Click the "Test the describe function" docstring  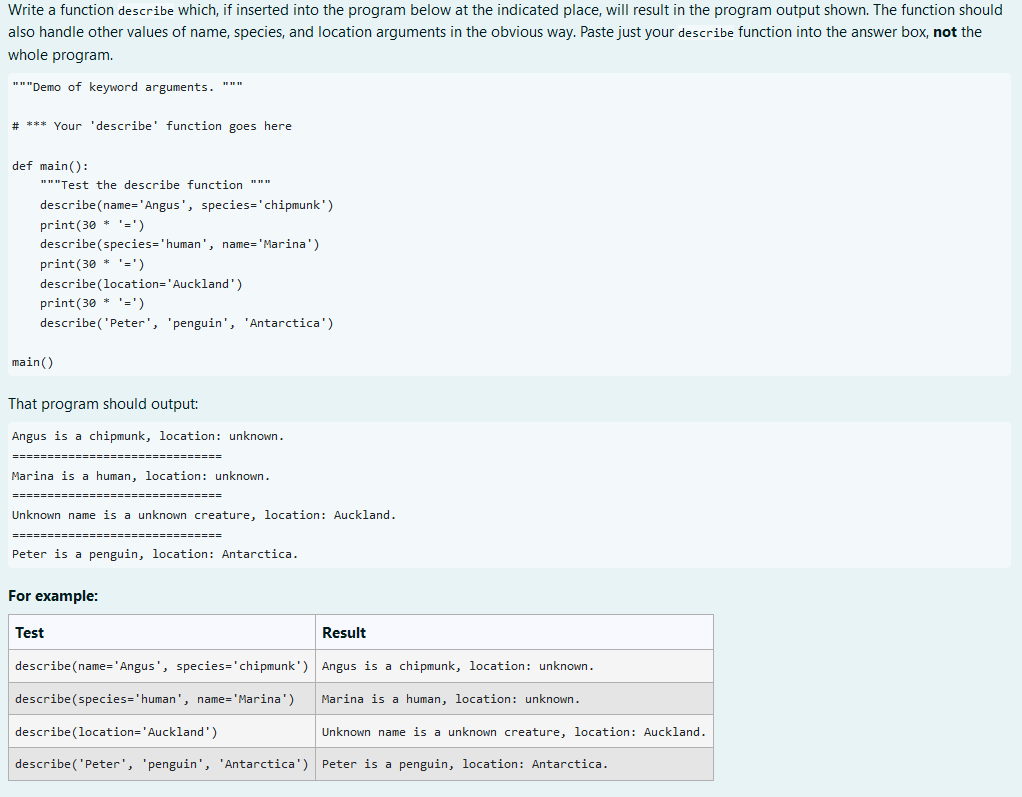click(155, 185)
